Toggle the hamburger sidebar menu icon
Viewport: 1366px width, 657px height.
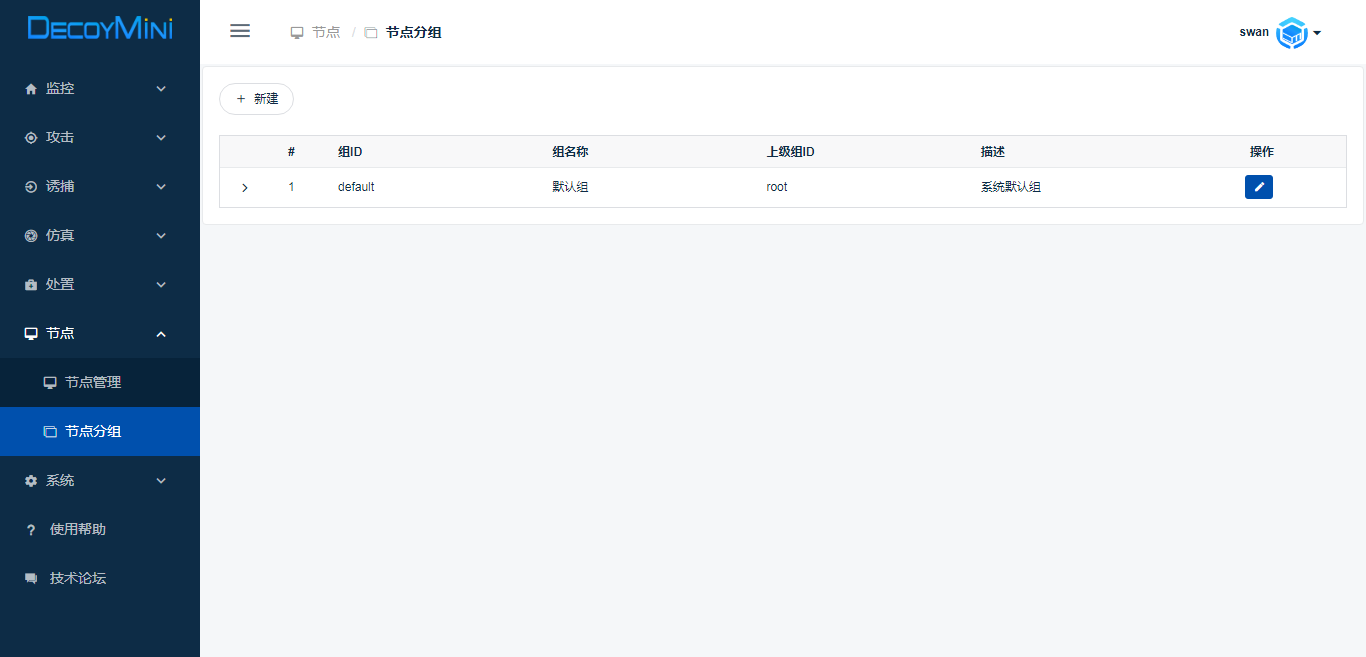(240, 31)
